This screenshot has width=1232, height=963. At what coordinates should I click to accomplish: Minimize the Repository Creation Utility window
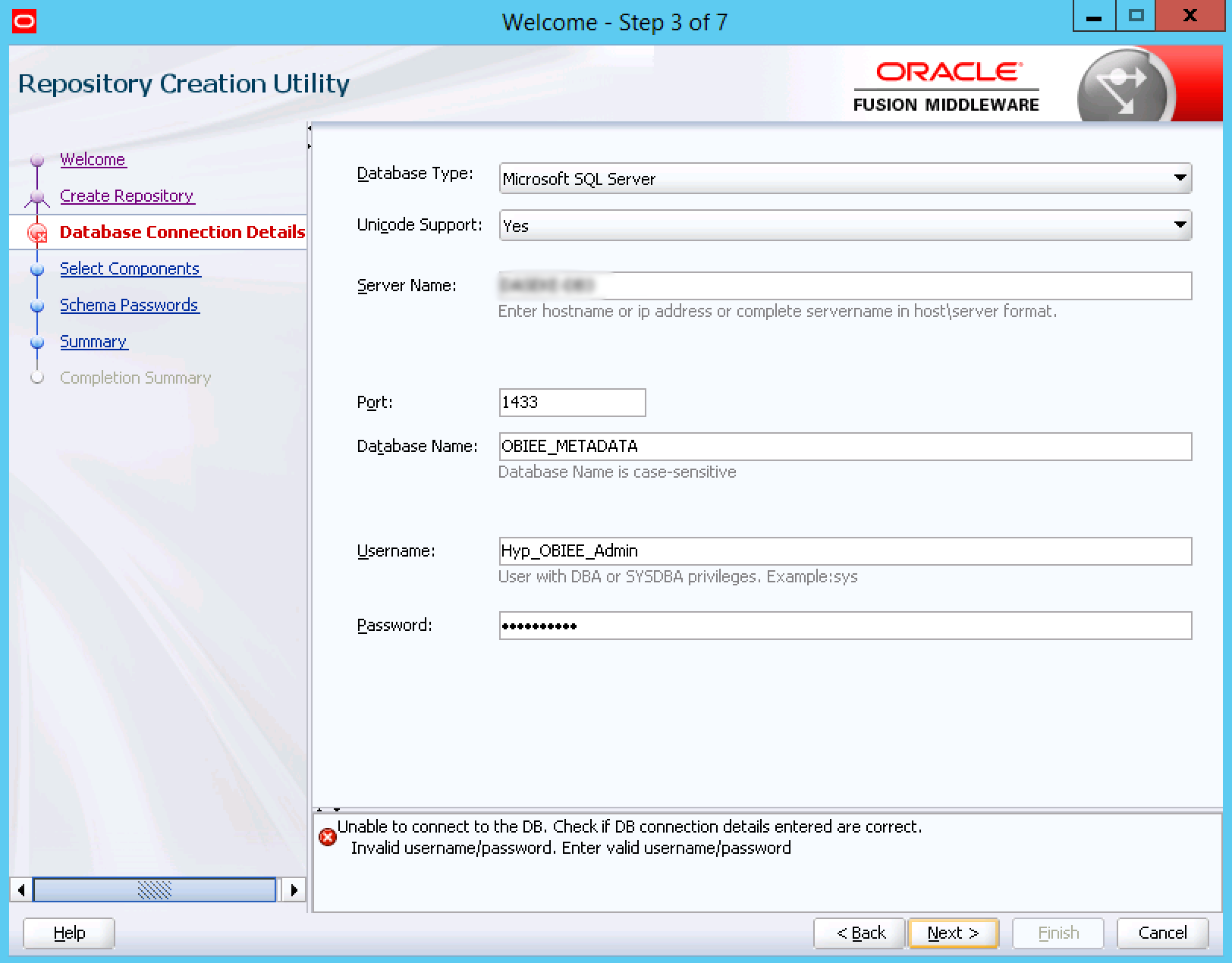[x=1094, y=16]
